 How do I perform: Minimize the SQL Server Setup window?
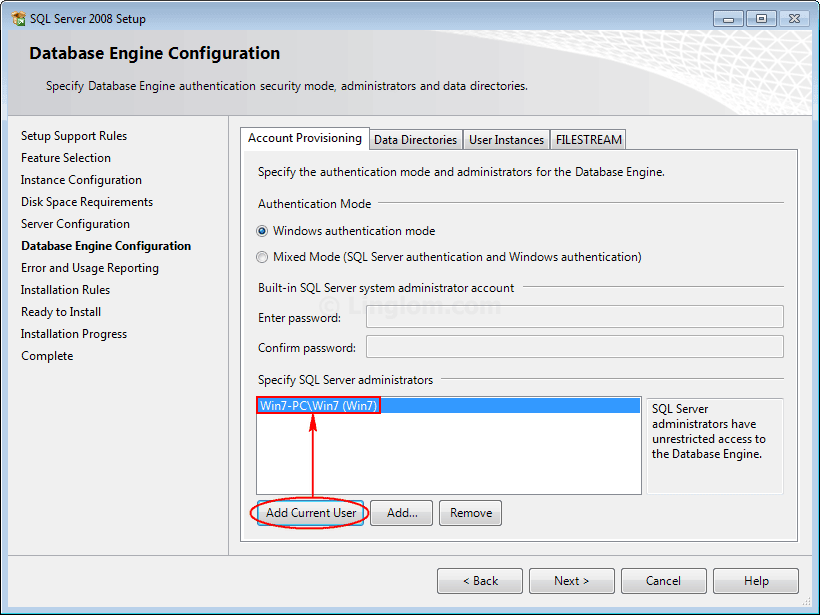[x=728, y=19]
